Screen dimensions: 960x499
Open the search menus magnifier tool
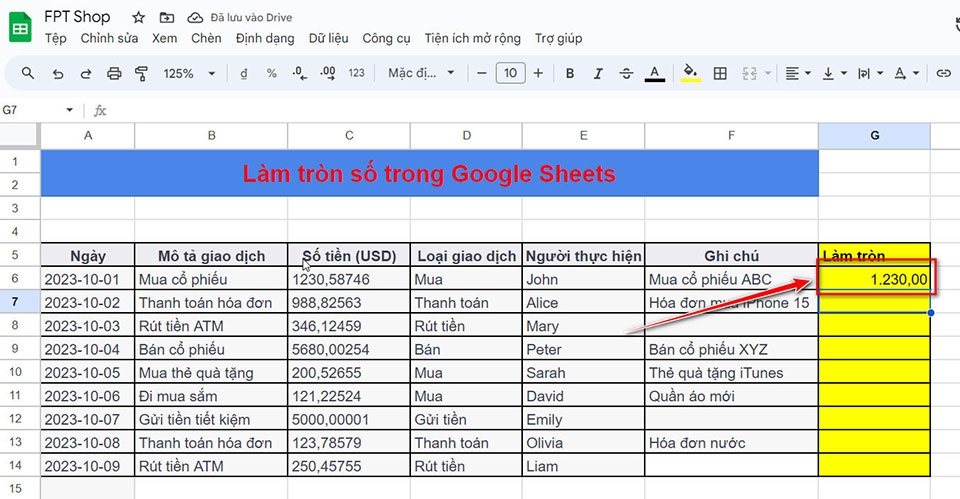28,73
